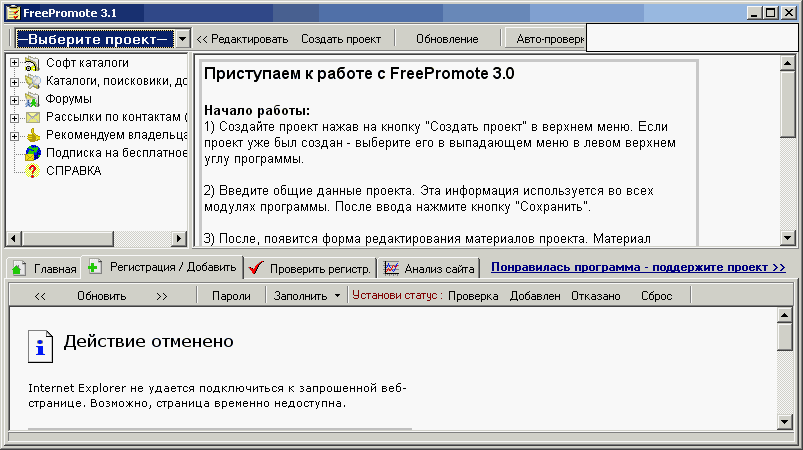Open the Пароли button
This screenshot has height=450, width=803.
coord(231,296)
